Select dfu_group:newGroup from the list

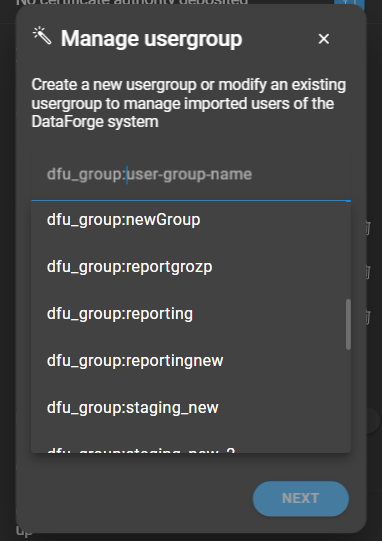pyautogui.click(x=191, y=220)
